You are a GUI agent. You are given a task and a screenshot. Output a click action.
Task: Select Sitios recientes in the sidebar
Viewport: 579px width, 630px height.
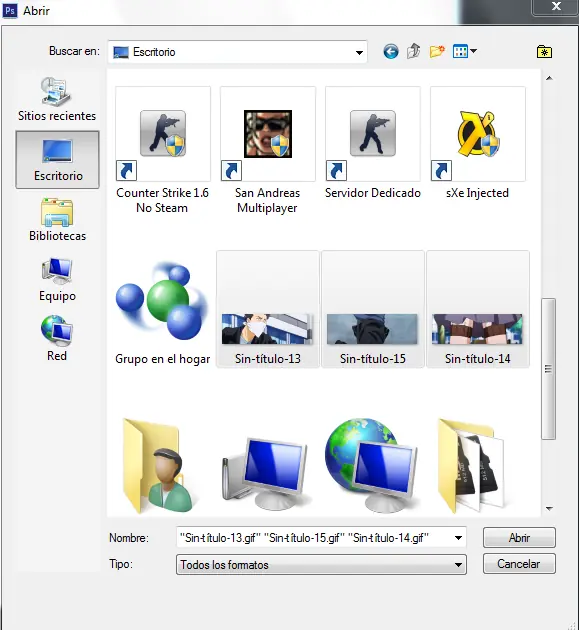coord(57,99)
